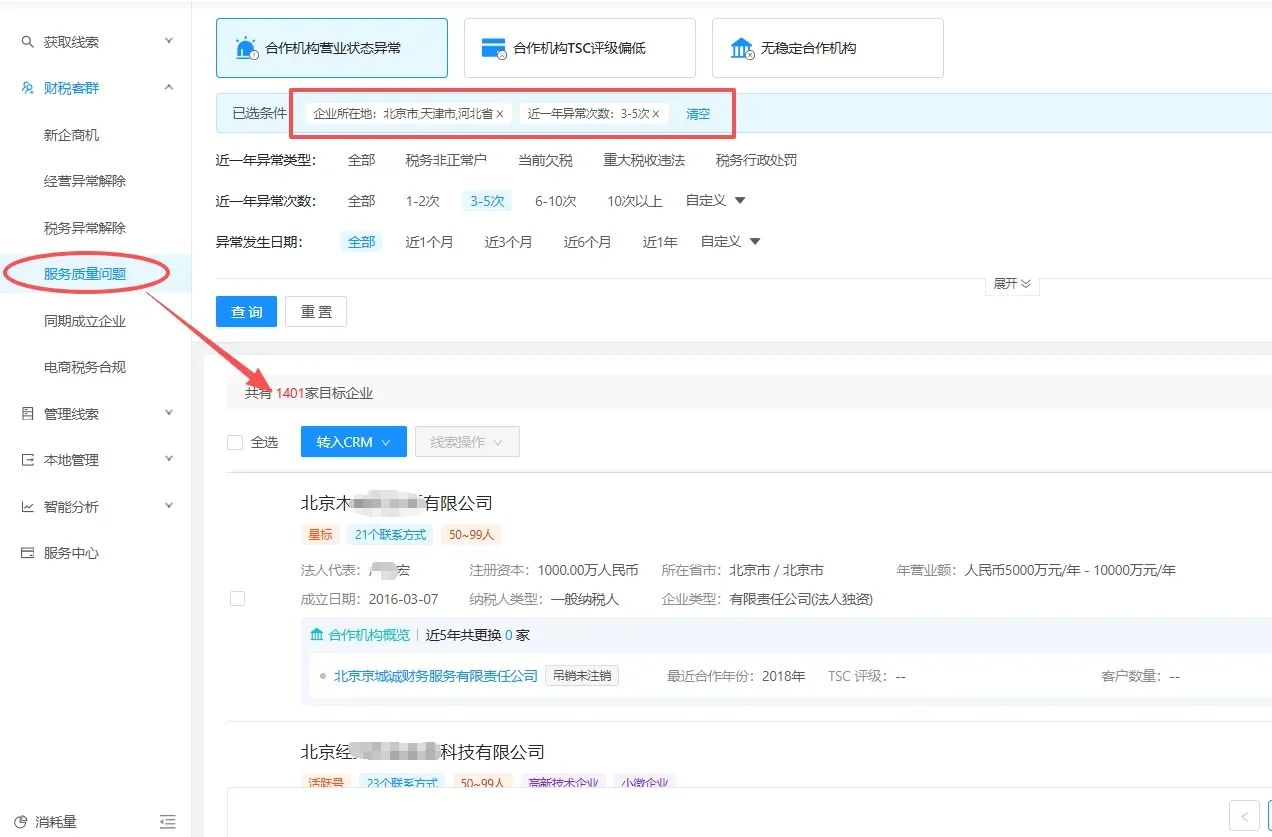
Task: Remove the 企业所在地 filter tag via its x
Action: point(500,114)
